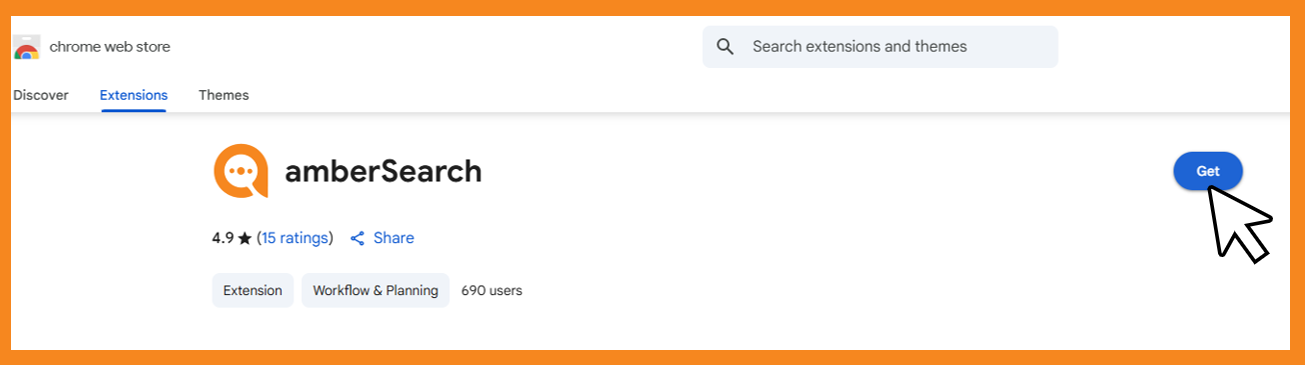Click the 690 users count text
Image resolution: width=1305 pixels, height=365 pixels.
[x=492, y=291]
